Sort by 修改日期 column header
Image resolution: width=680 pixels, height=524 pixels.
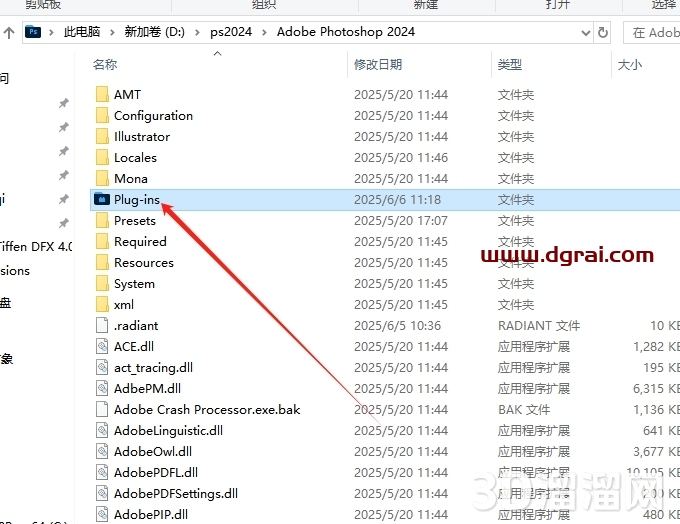pyautogui.click(x=378, y=65)
